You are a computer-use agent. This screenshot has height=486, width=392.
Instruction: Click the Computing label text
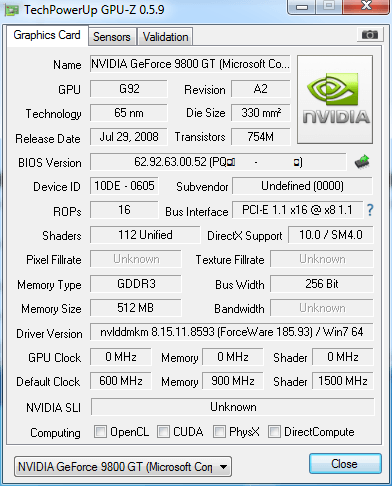(x=55, y=433)
